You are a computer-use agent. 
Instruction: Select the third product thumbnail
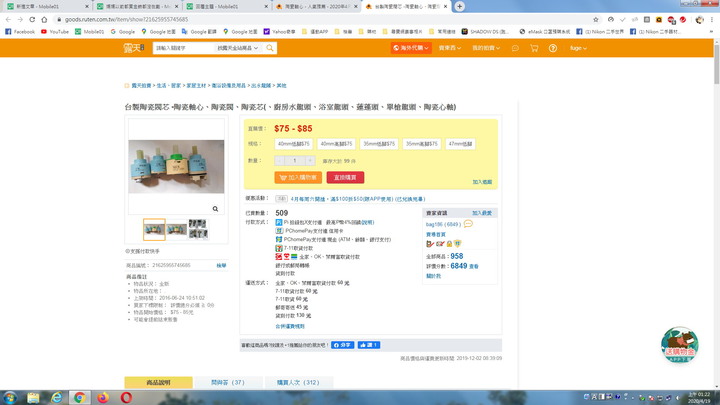(x=198, y=230)
